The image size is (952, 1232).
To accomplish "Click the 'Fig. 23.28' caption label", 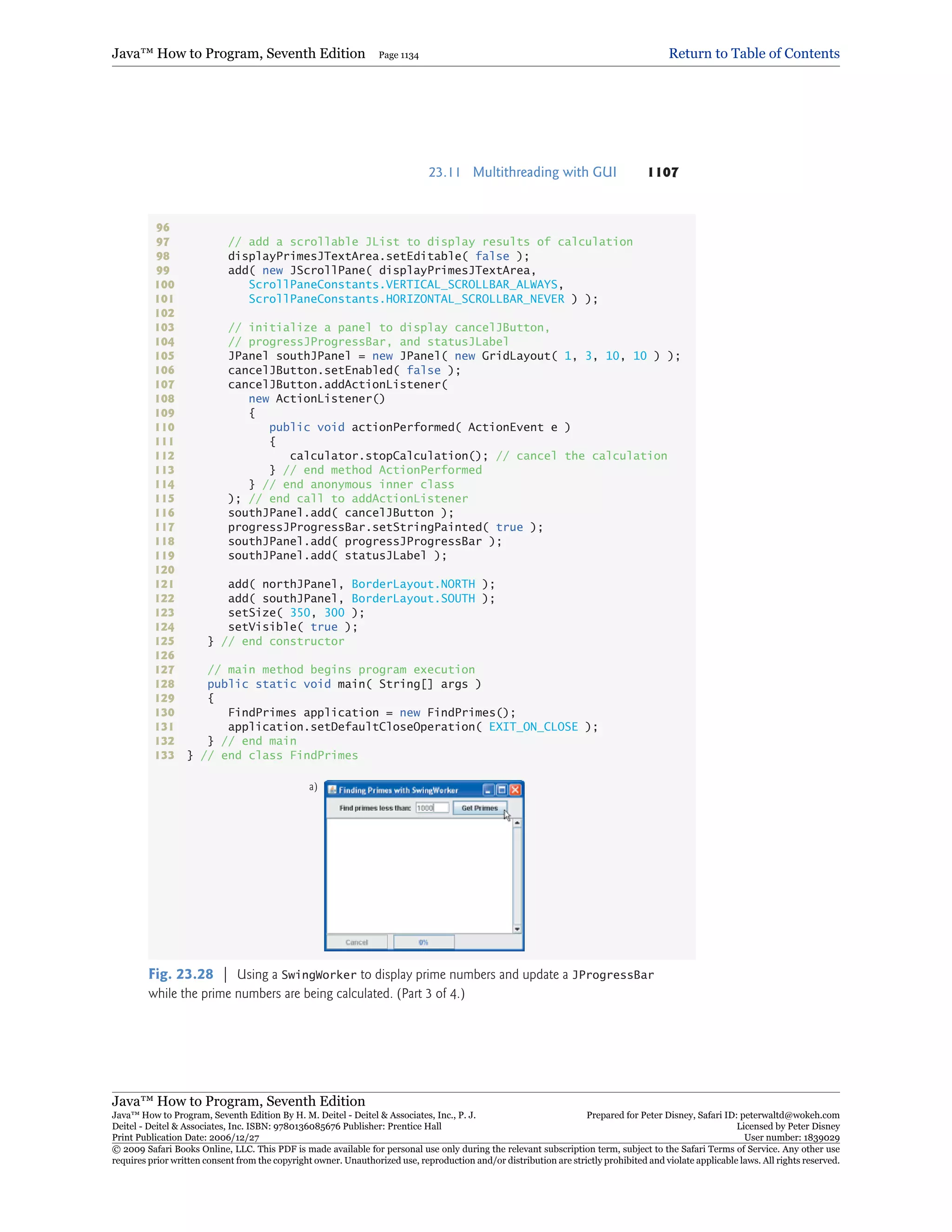I will (180, 974).
